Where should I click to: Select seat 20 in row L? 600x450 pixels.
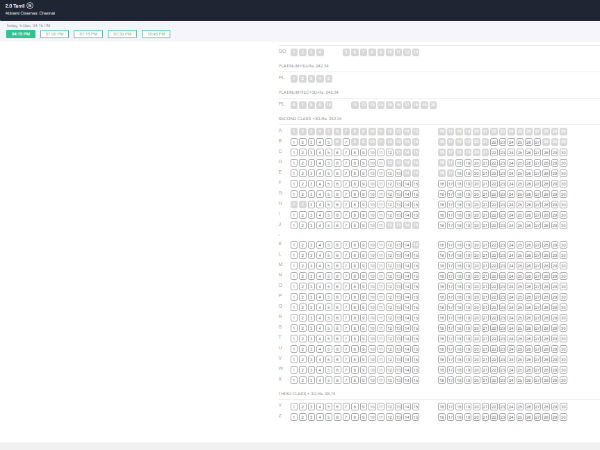tap(476, 255)
